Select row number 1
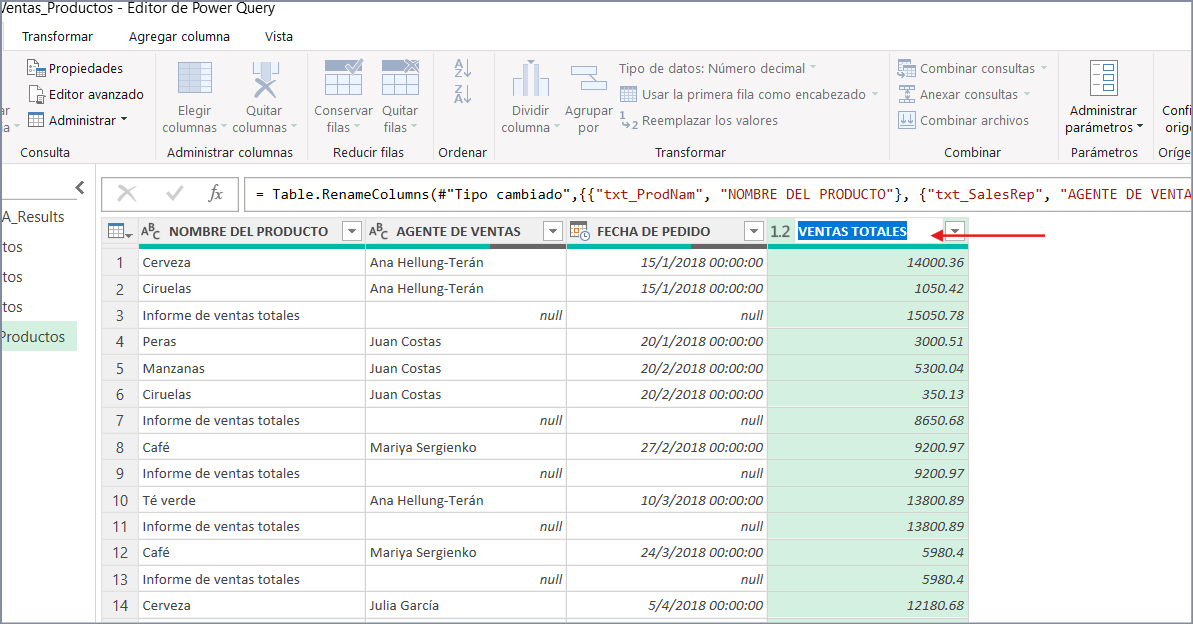The width and height of the screenshot is (1193, 624). [119, 263]
